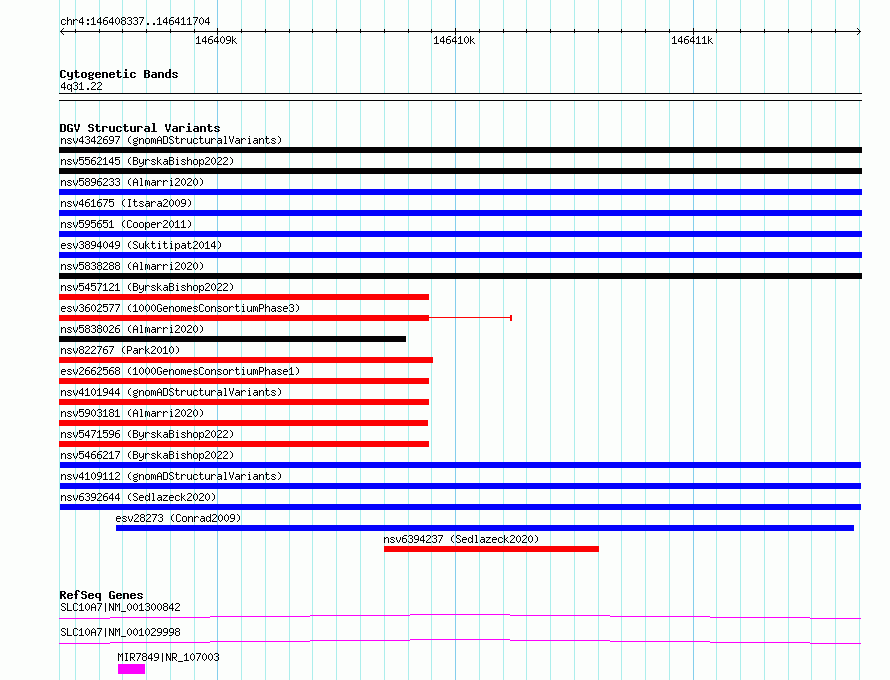Click the 146411k ruler tick label
This screenshot has height=680, width=890.
[691, 41]
